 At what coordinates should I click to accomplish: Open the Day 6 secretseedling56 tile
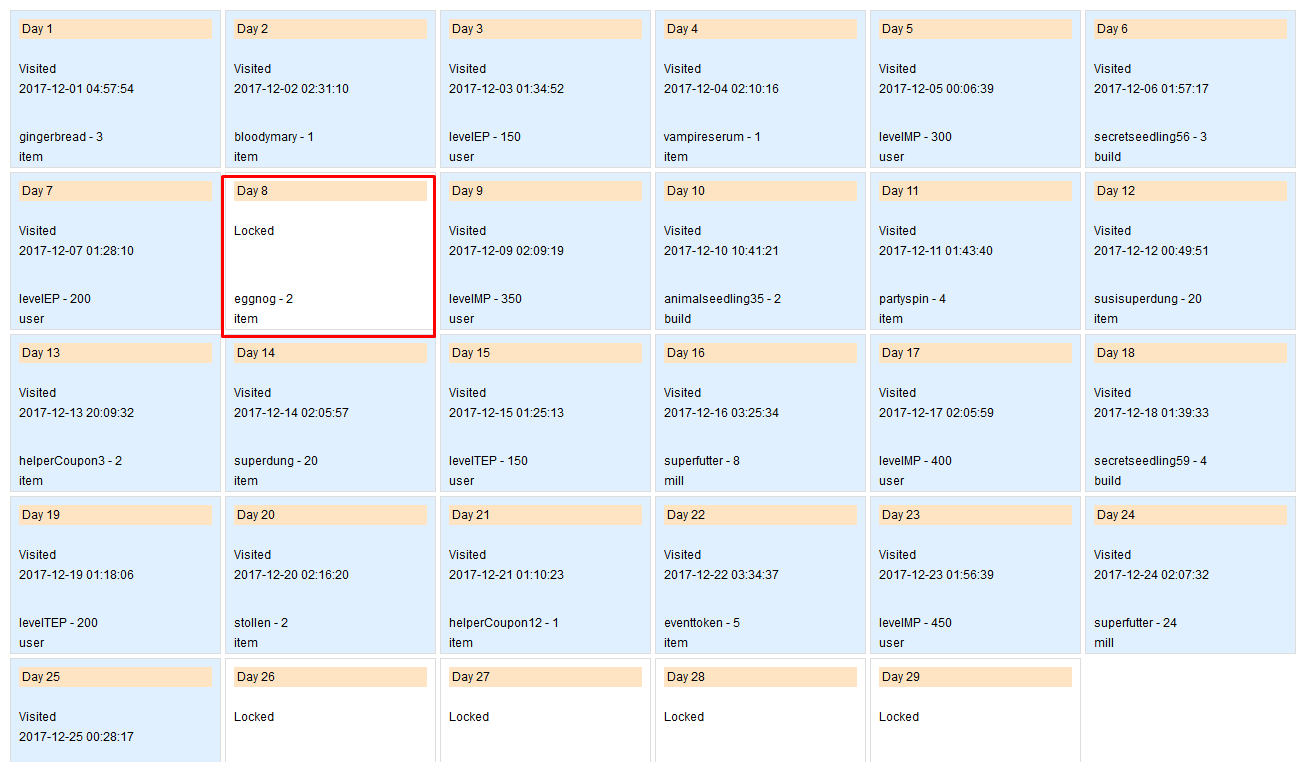click(x=1190, y=89)
